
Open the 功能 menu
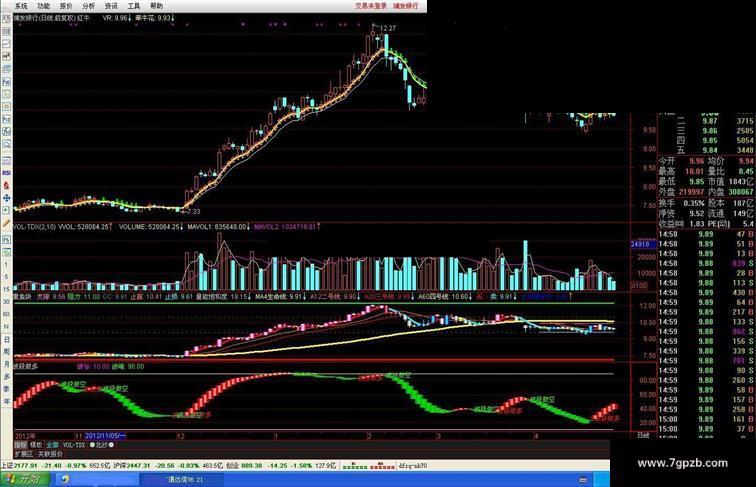coord(43,6)
